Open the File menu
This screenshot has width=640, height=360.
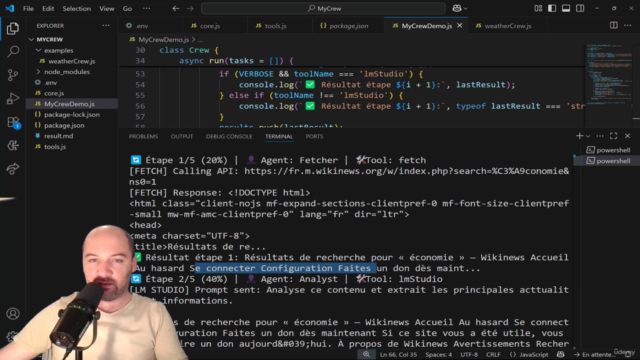(x=28, y=8)
